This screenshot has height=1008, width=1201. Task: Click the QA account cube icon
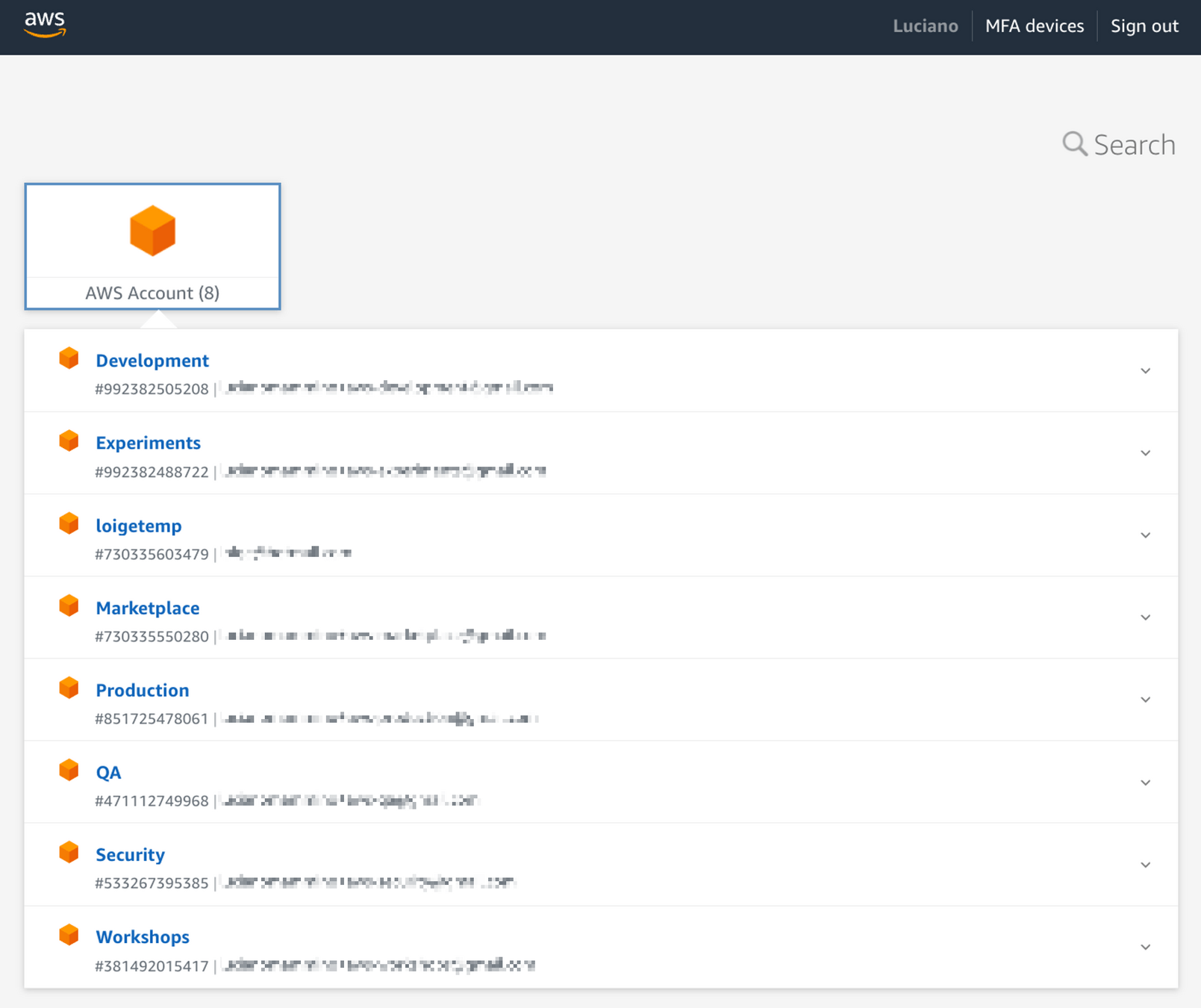point(69,770)
